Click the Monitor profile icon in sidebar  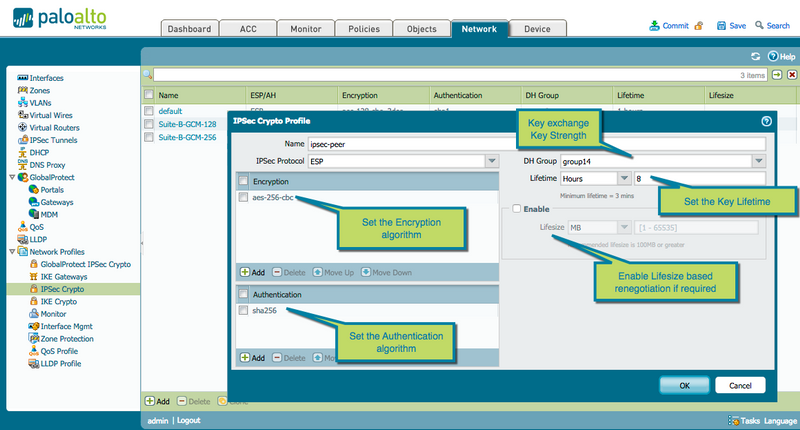click(34, 314)
